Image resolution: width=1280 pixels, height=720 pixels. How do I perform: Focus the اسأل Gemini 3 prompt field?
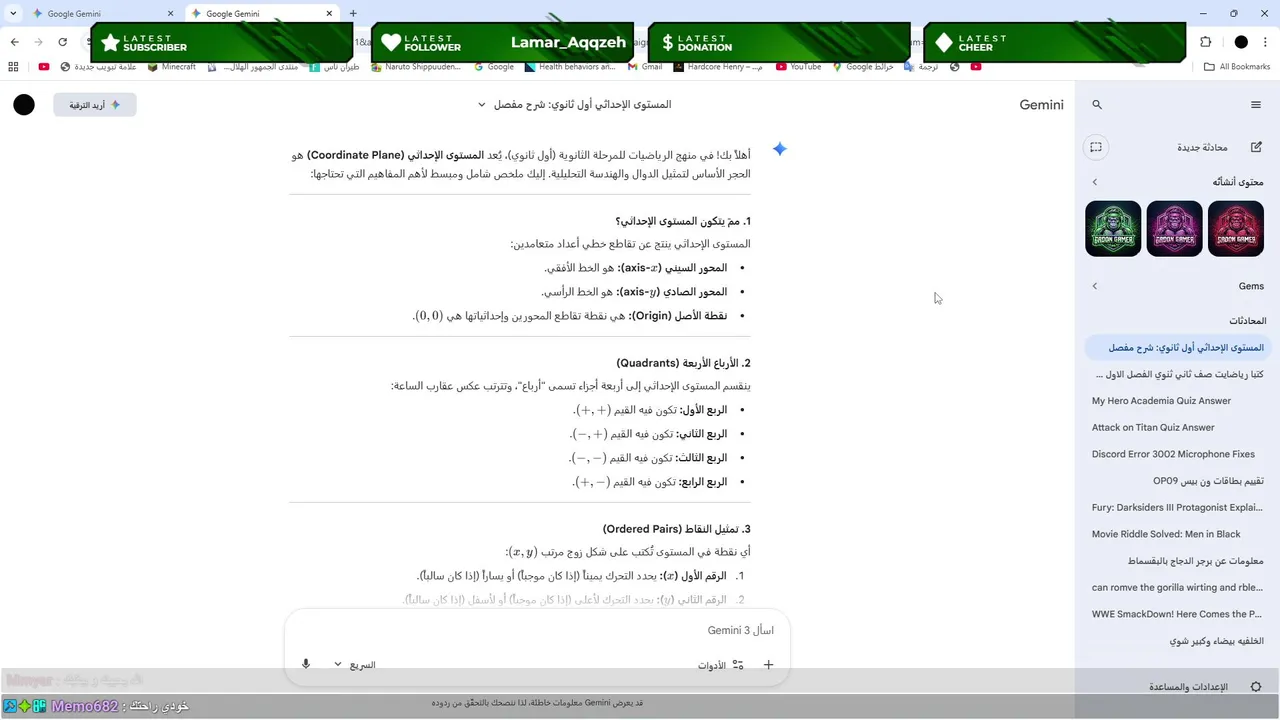click(x=537, y=631)
